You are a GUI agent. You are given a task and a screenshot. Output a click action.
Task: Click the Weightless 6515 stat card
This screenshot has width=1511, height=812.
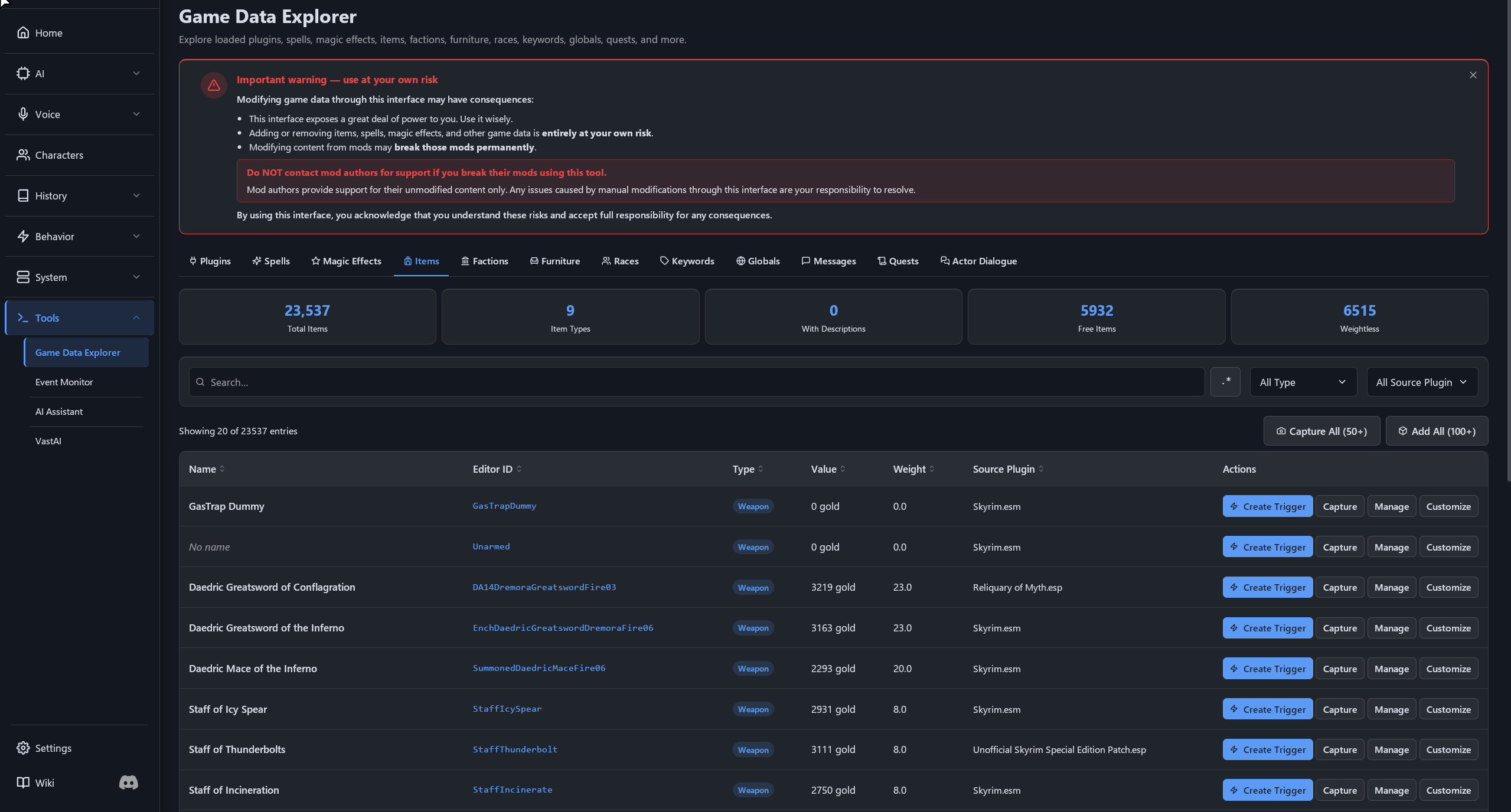coord(1359,317)
